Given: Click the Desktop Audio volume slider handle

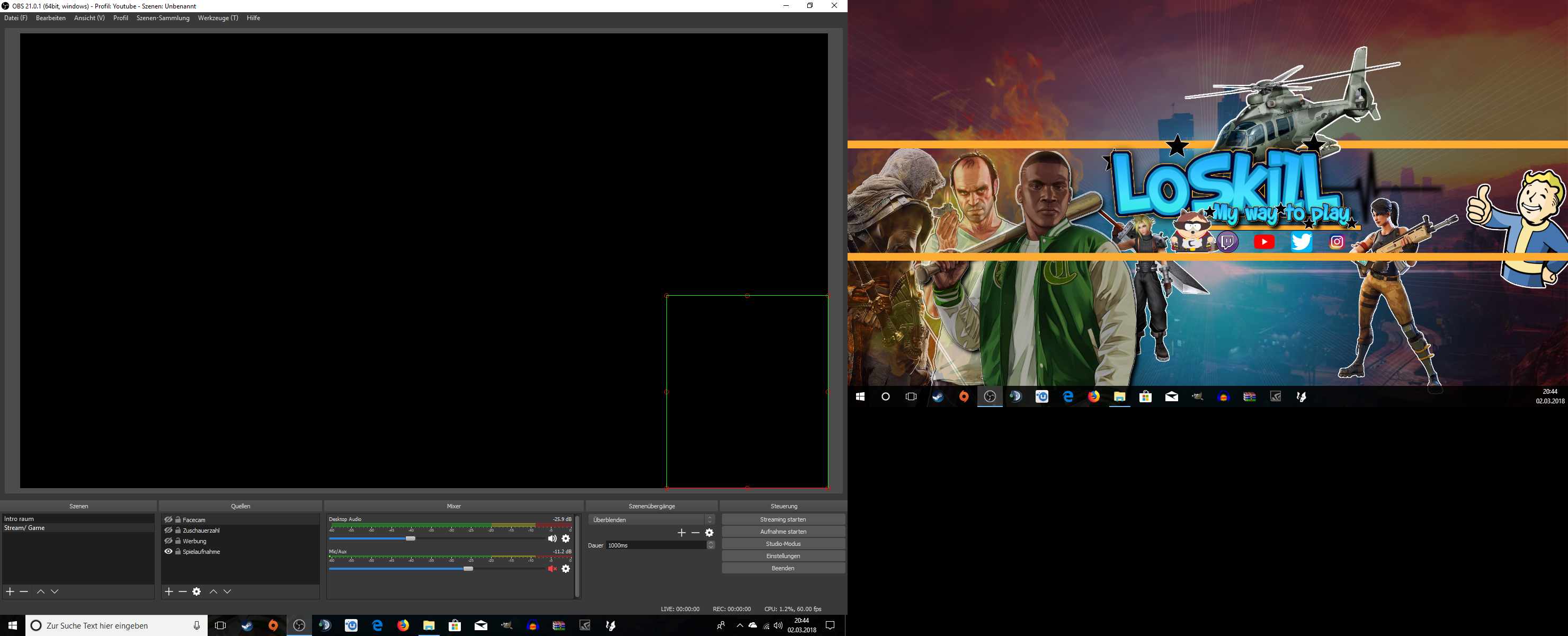Looking at the screenshot, I should (x=411, y=538).
